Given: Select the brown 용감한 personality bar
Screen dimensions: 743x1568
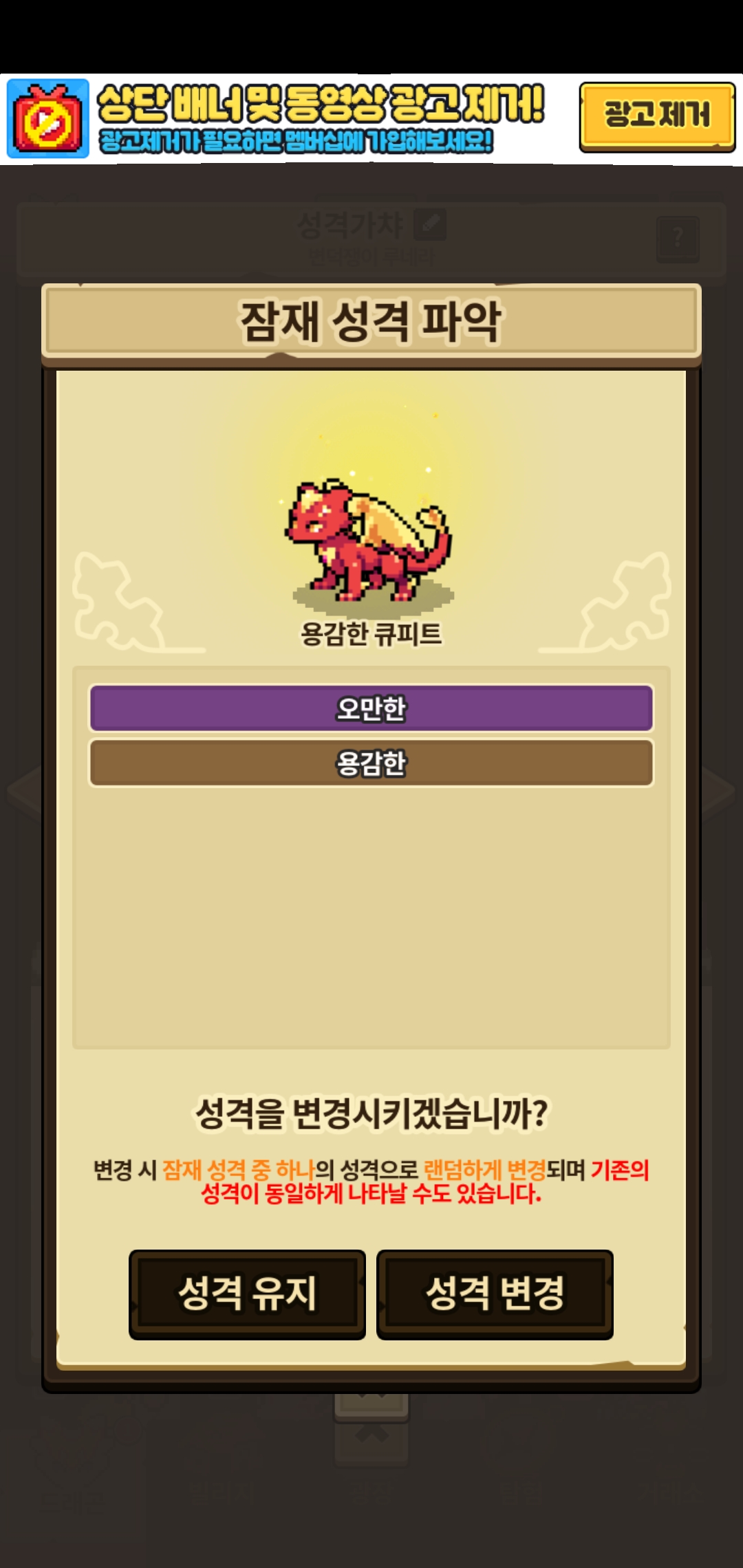Looking at the screenshot, I should pos(371,763).
